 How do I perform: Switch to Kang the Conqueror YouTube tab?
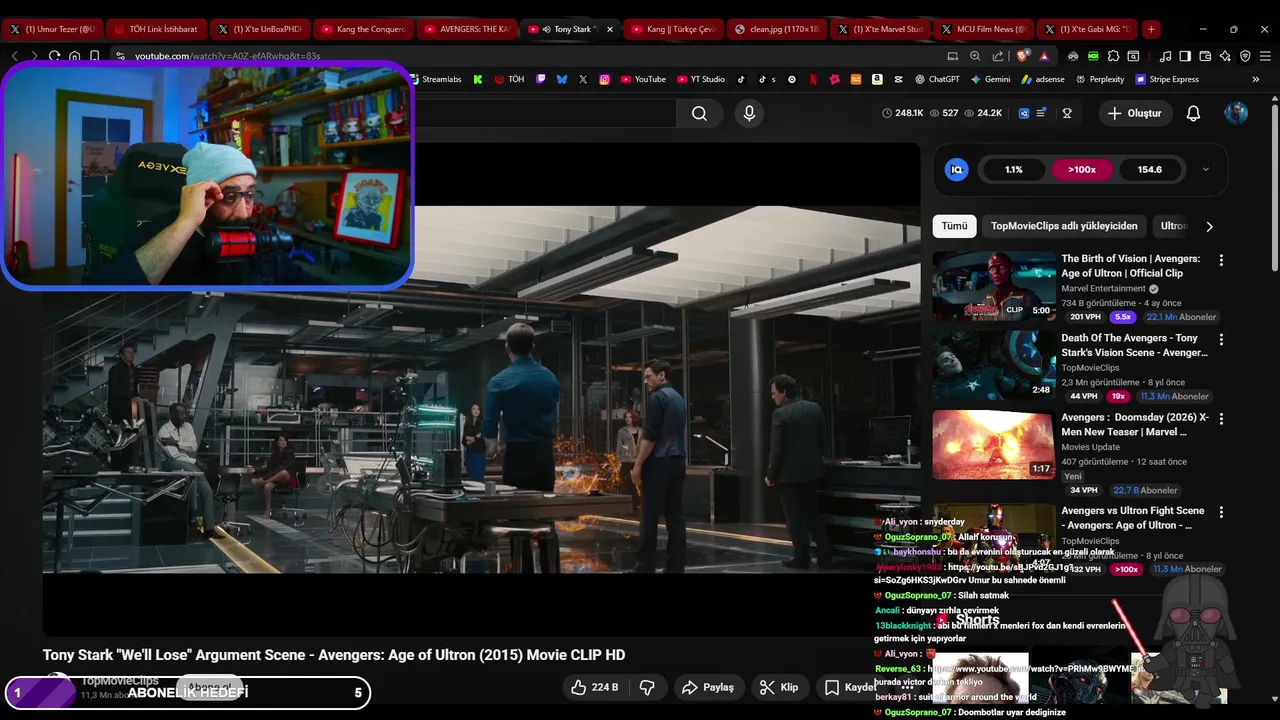point(362,29)
